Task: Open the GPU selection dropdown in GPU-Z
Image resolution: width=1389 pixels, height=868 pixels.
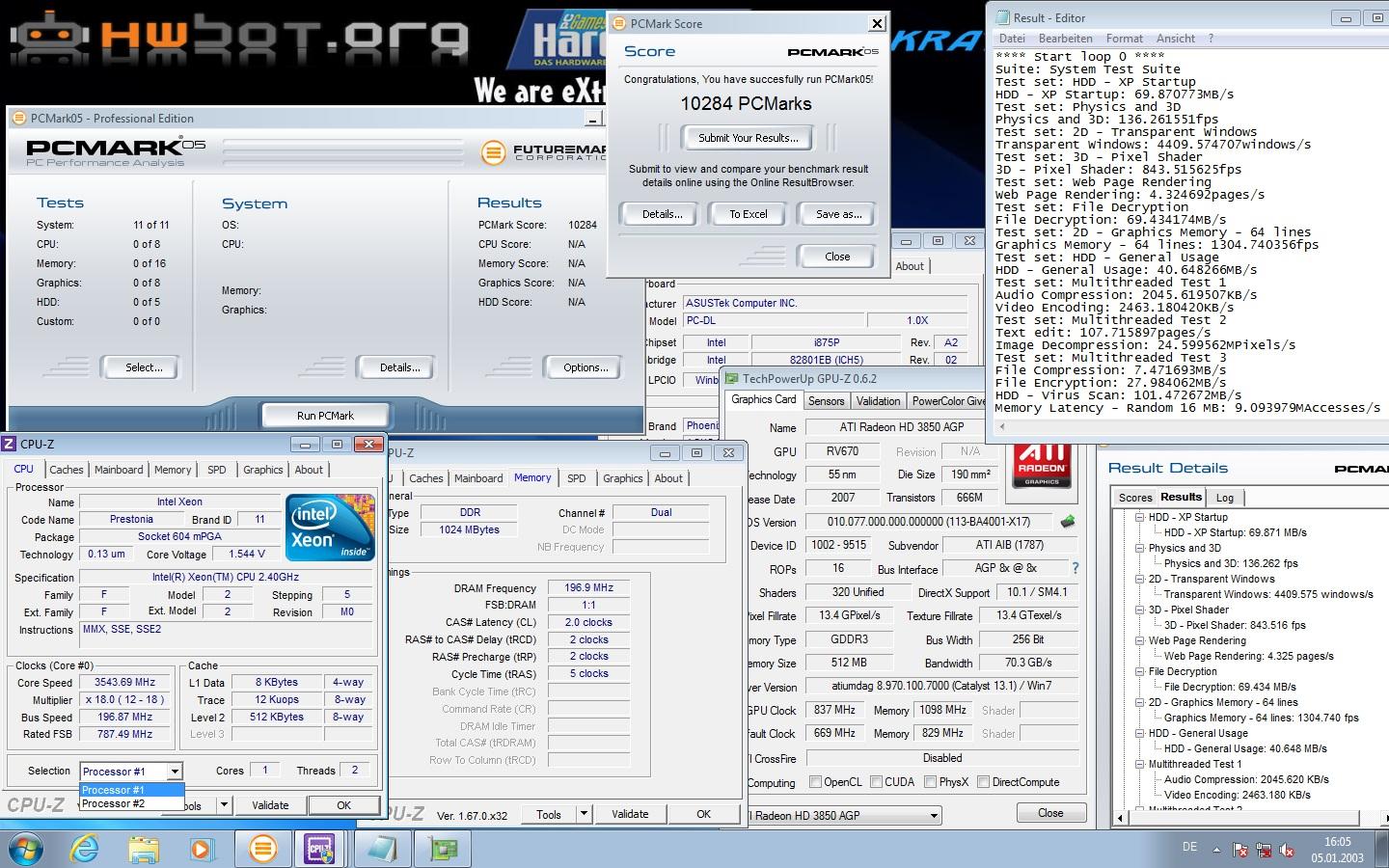Action: click(x=933, y=816)
